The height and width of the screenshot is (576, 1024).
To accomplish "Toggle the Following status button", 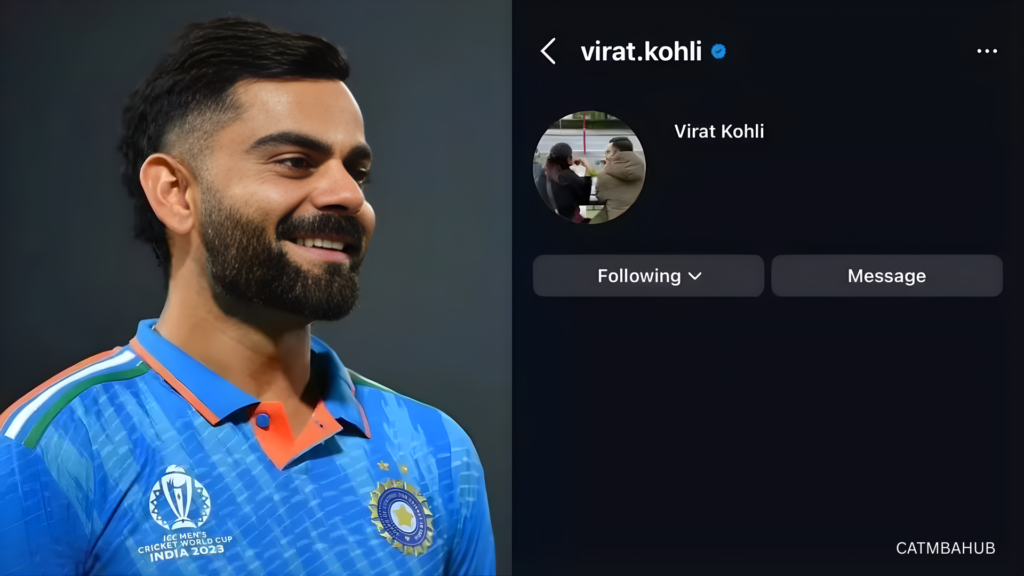I will point(648,276).
